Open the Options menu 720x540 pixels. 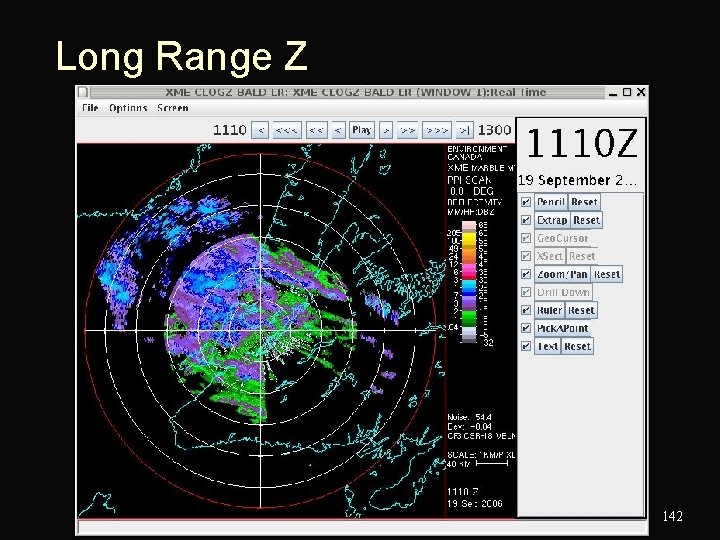[x=128, y=108]
